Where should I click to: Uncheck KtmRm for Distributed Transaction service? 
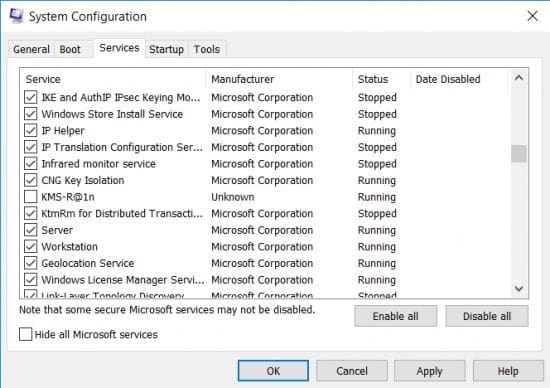31,213
